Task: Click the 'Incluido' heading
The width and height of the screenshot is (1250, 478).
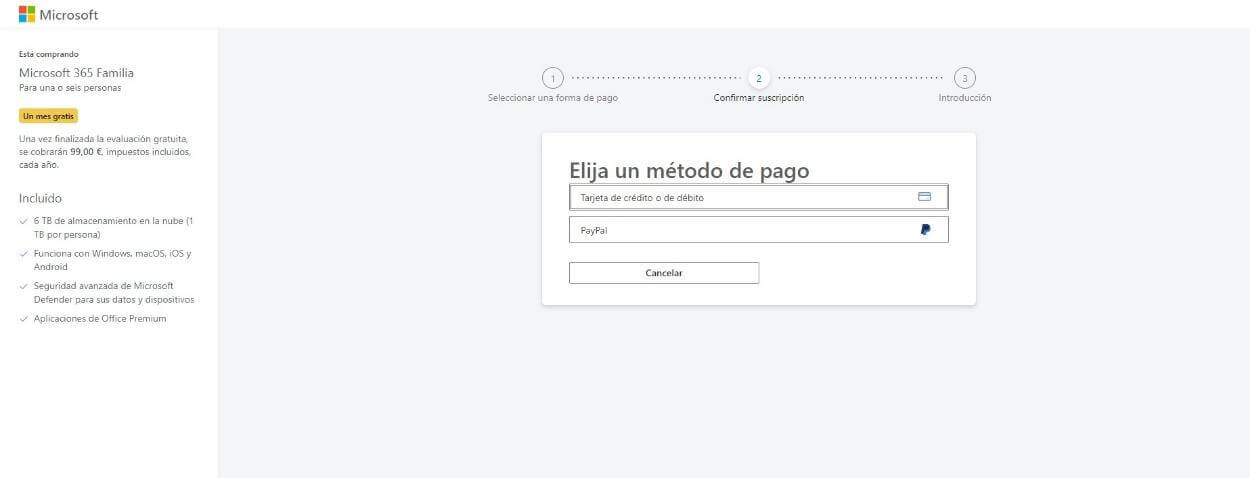Action: tap(40, 198)
